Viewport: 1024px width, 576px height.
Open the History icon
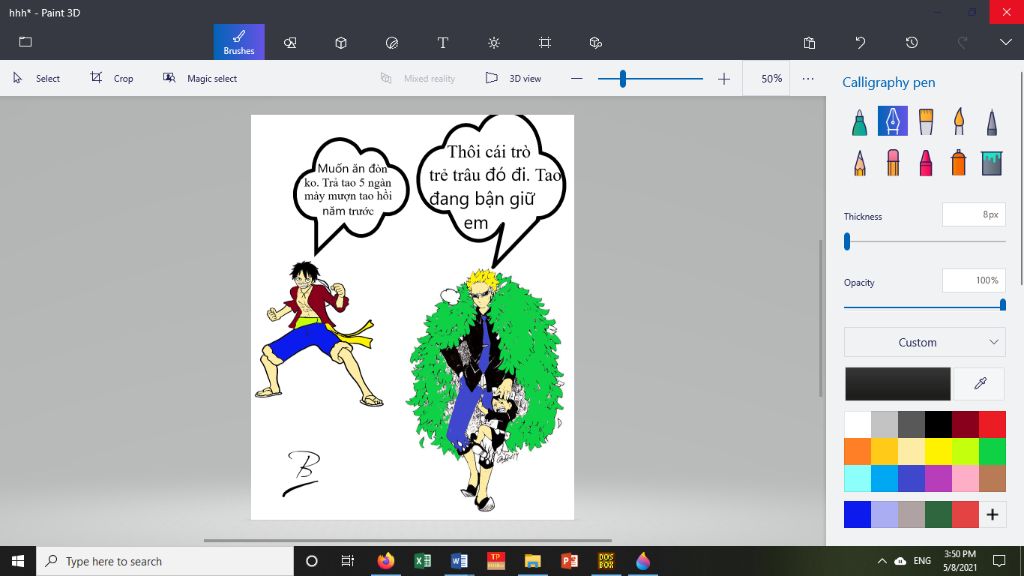912,42
